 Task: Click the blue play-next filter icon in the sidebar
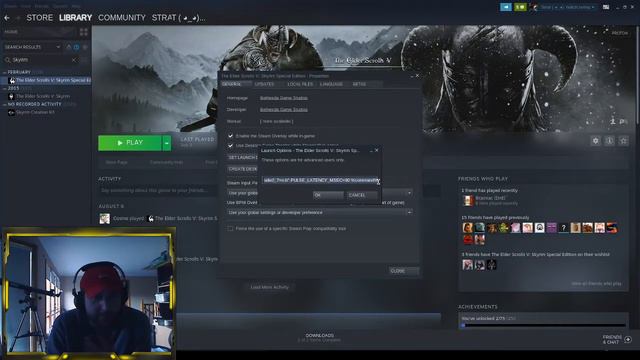click(x=76, y=47)
